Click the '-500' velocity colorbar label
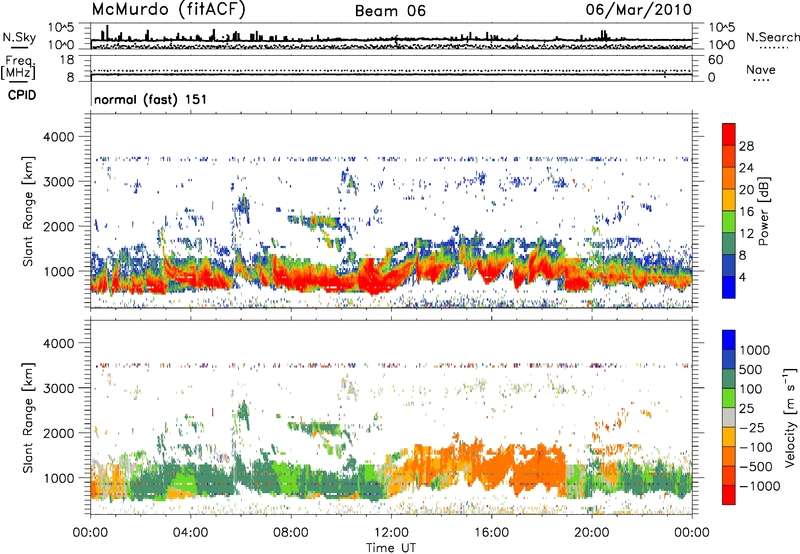 coord(756,466)
